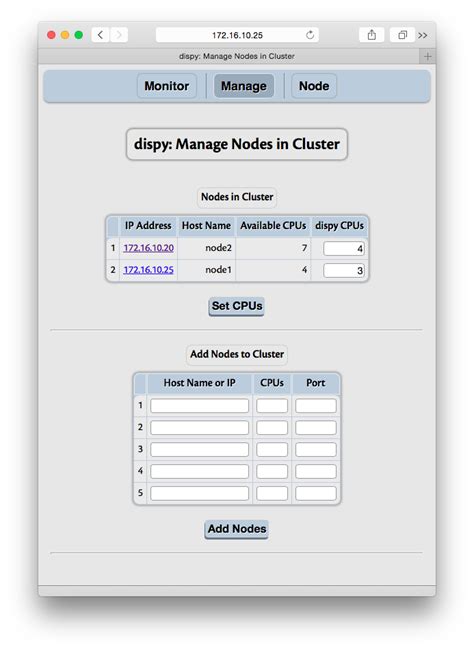474x651 pixels.
Task: Open the 172.16.10.25 node link
Action: click(149, 270)
